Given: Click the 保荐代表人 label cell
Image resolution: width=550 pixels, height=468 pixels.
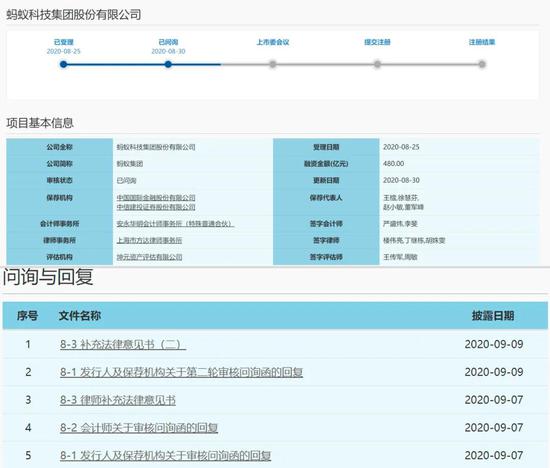Looking at the screenshot, I should (x=326, y=202).
